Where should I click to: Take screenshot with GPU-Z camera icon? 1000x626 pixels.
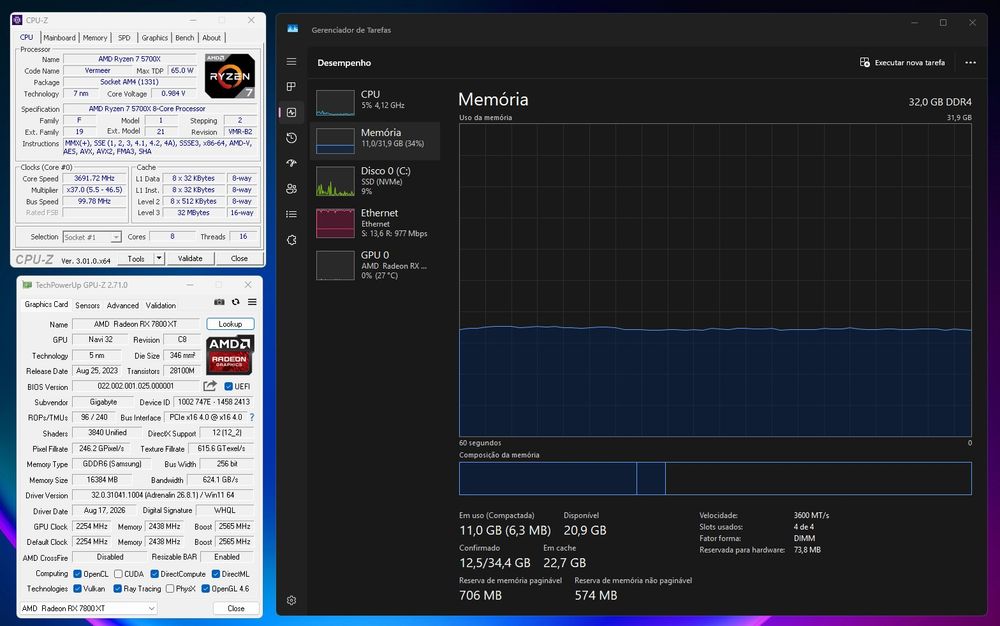(x=219, y=302)
